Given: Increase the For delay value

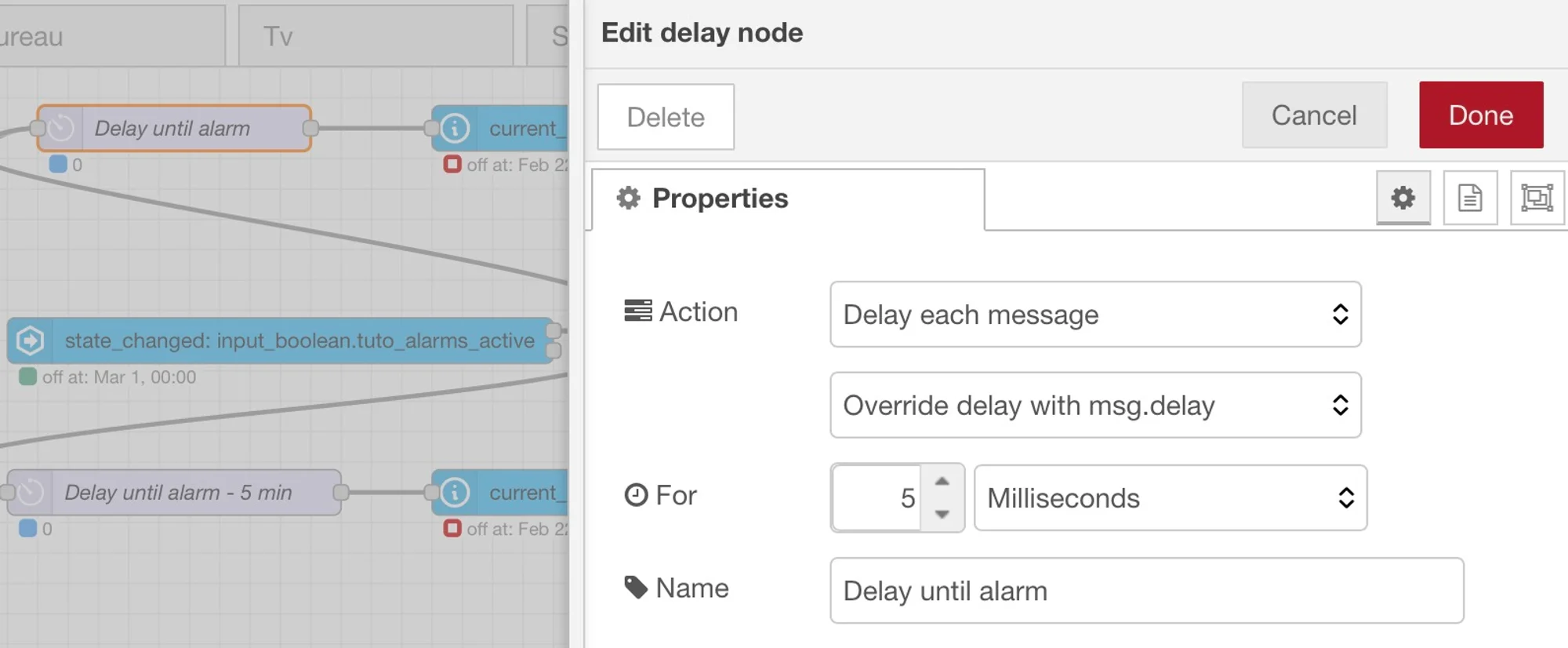Looking at the screenshot, I should 942,482.
